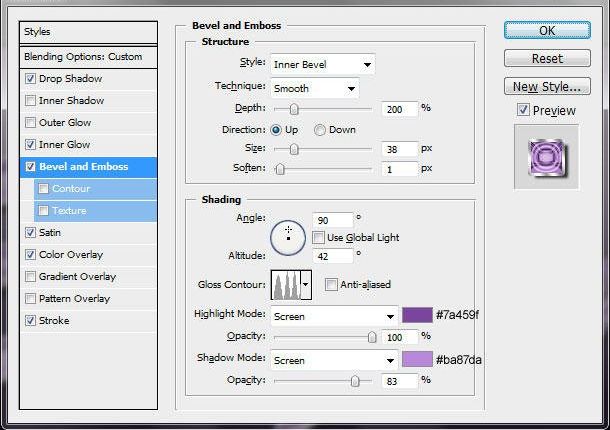Click the New Style... button
610x430 pixels.
coord(547,86)
